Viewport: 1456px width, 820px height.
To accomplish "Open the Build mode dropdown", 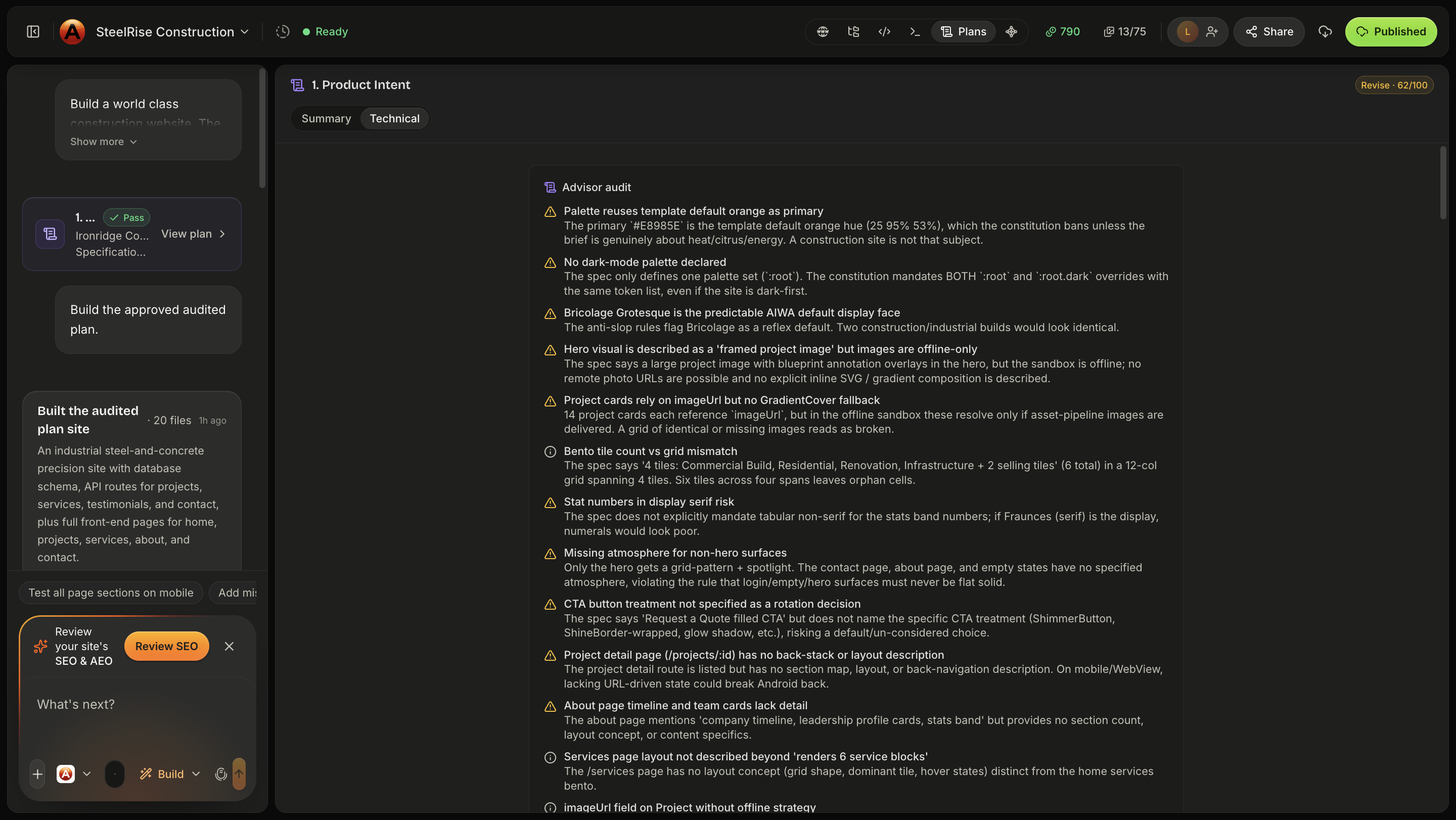I will coord(170,773).
